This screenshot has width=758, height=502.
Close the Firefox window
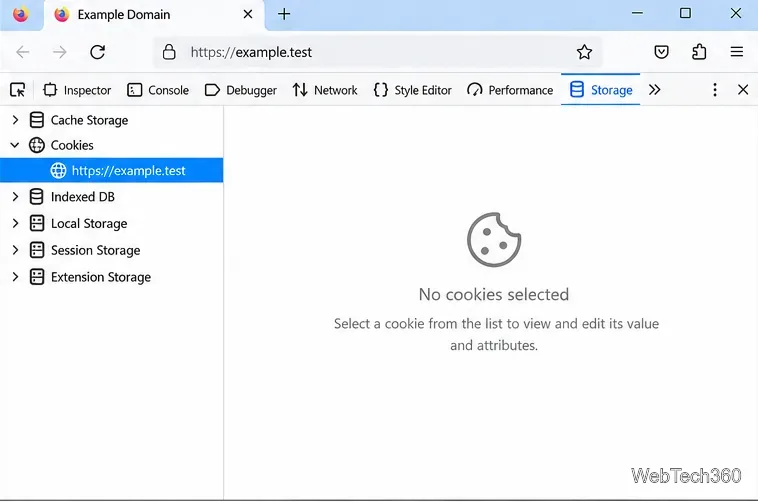[x=736, y=13]
